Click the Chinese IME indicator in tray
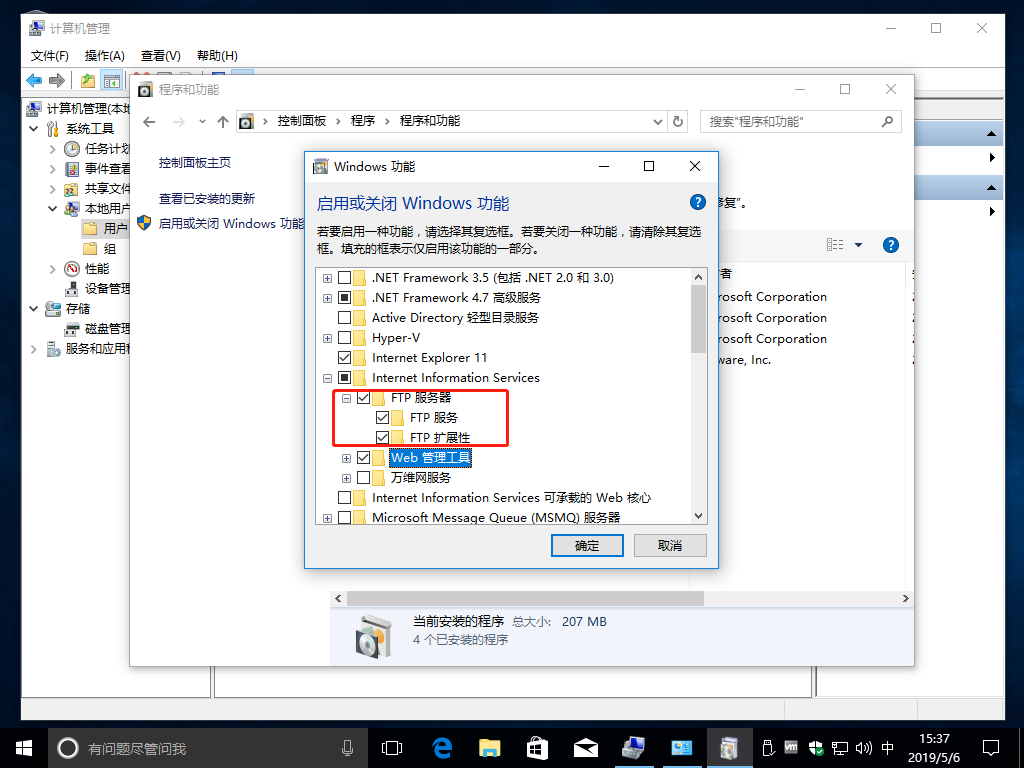 pos(888,748)
